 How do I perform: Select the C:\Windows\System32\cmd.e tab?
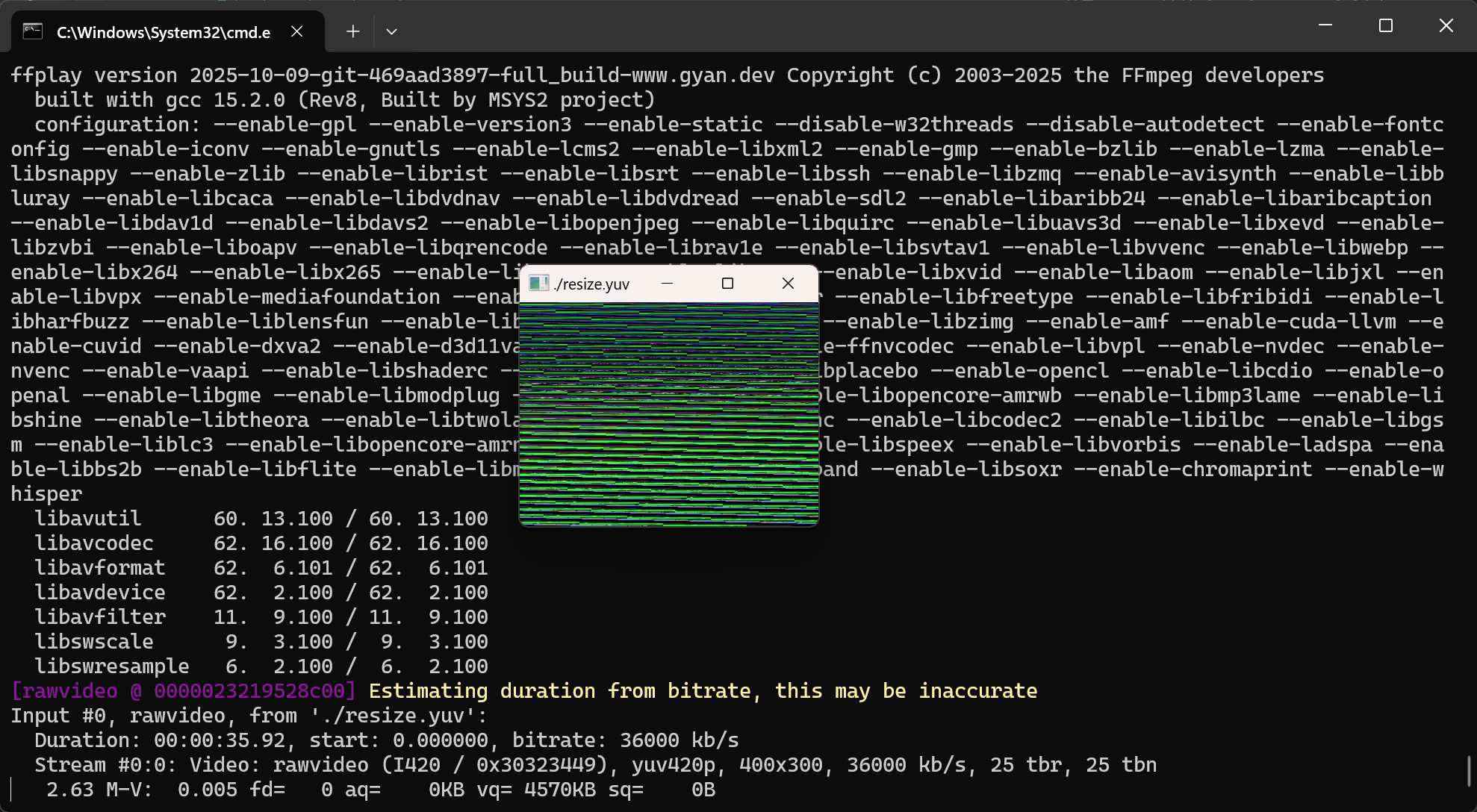click(x=163, y=32)
